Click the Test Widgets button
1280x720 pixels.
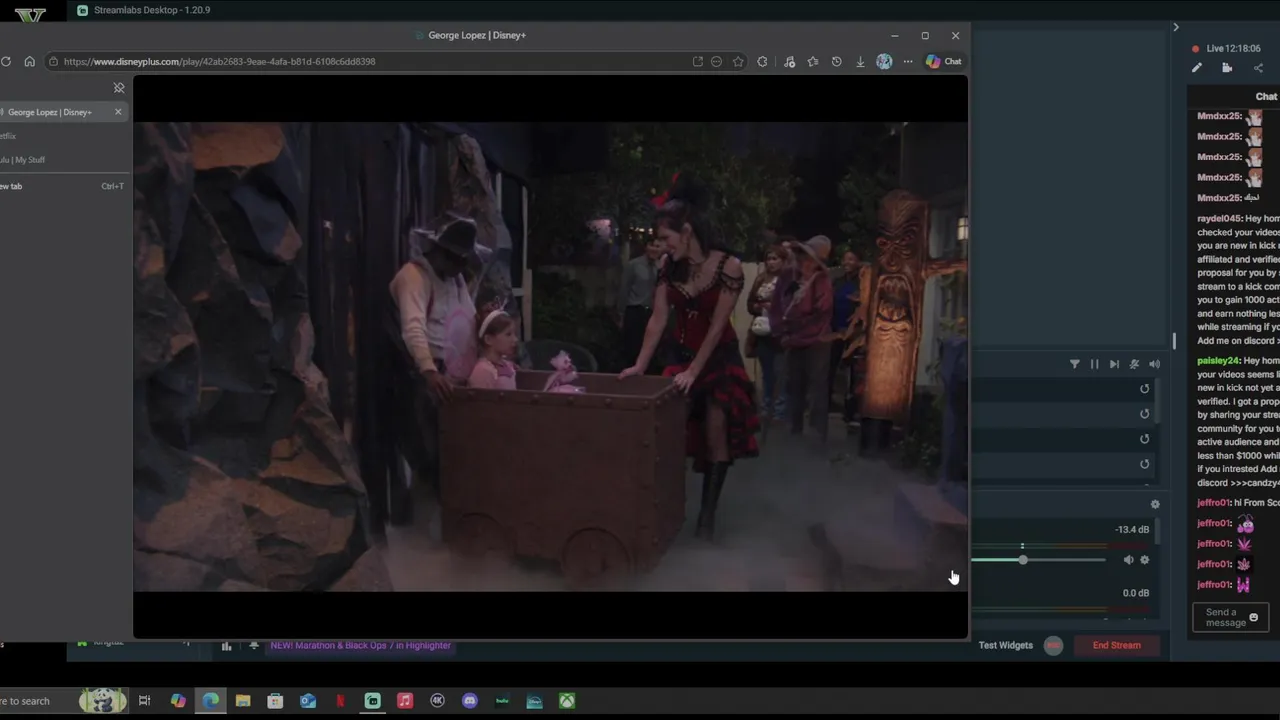[1006, 646]
